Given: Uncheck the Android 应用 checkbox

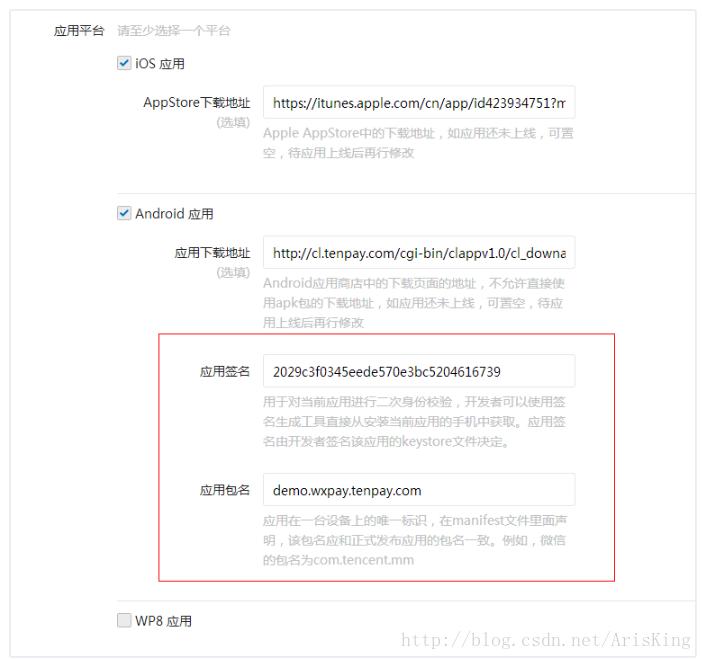Looking at the screenshot, I should tap(124, 213).
